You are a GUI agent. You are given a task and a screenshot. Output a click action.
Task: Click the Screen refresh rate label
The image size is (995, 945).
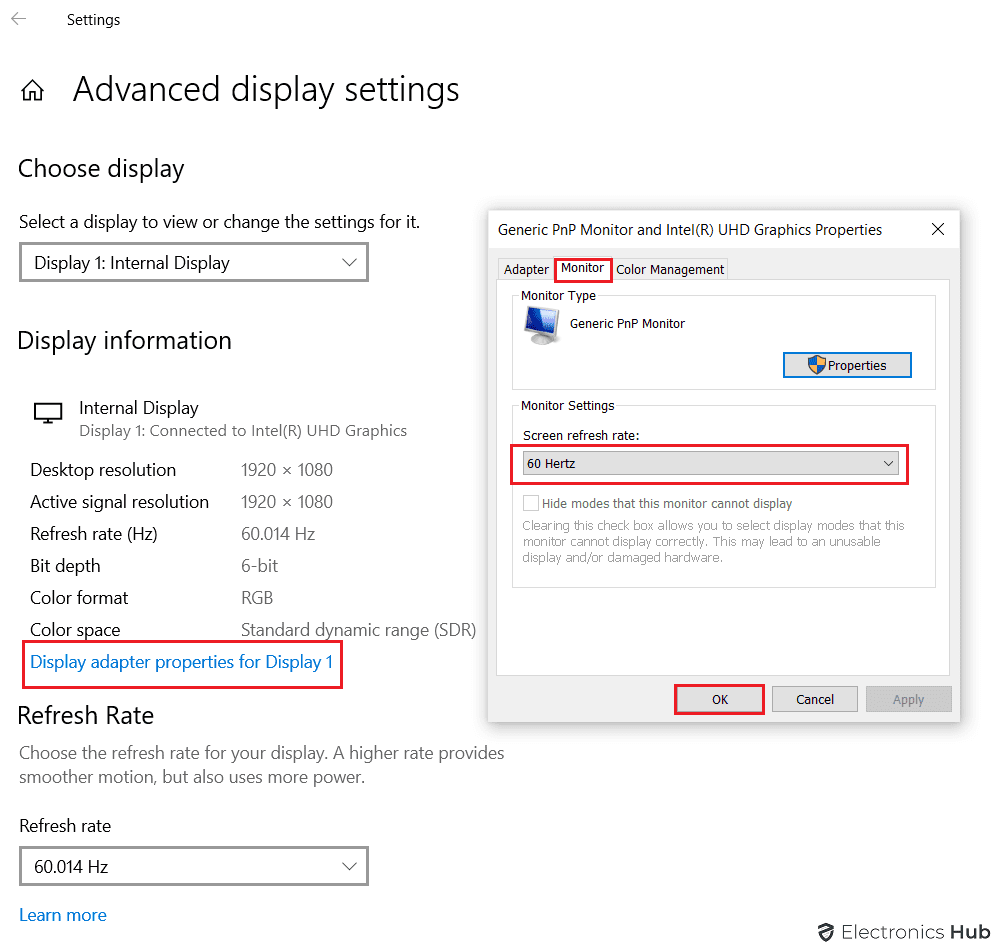tap(581, 435)
